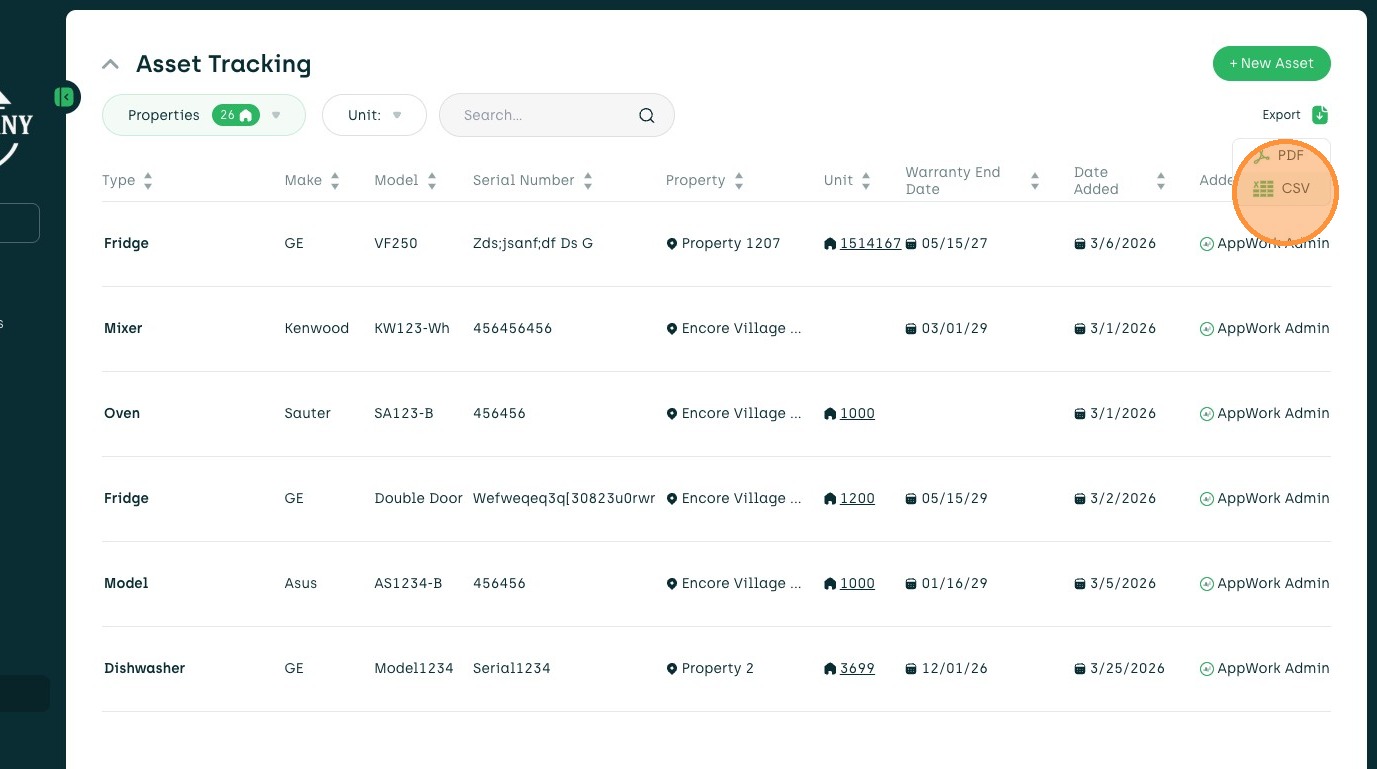Sort by Date Added column arrows

point(1161,181)
